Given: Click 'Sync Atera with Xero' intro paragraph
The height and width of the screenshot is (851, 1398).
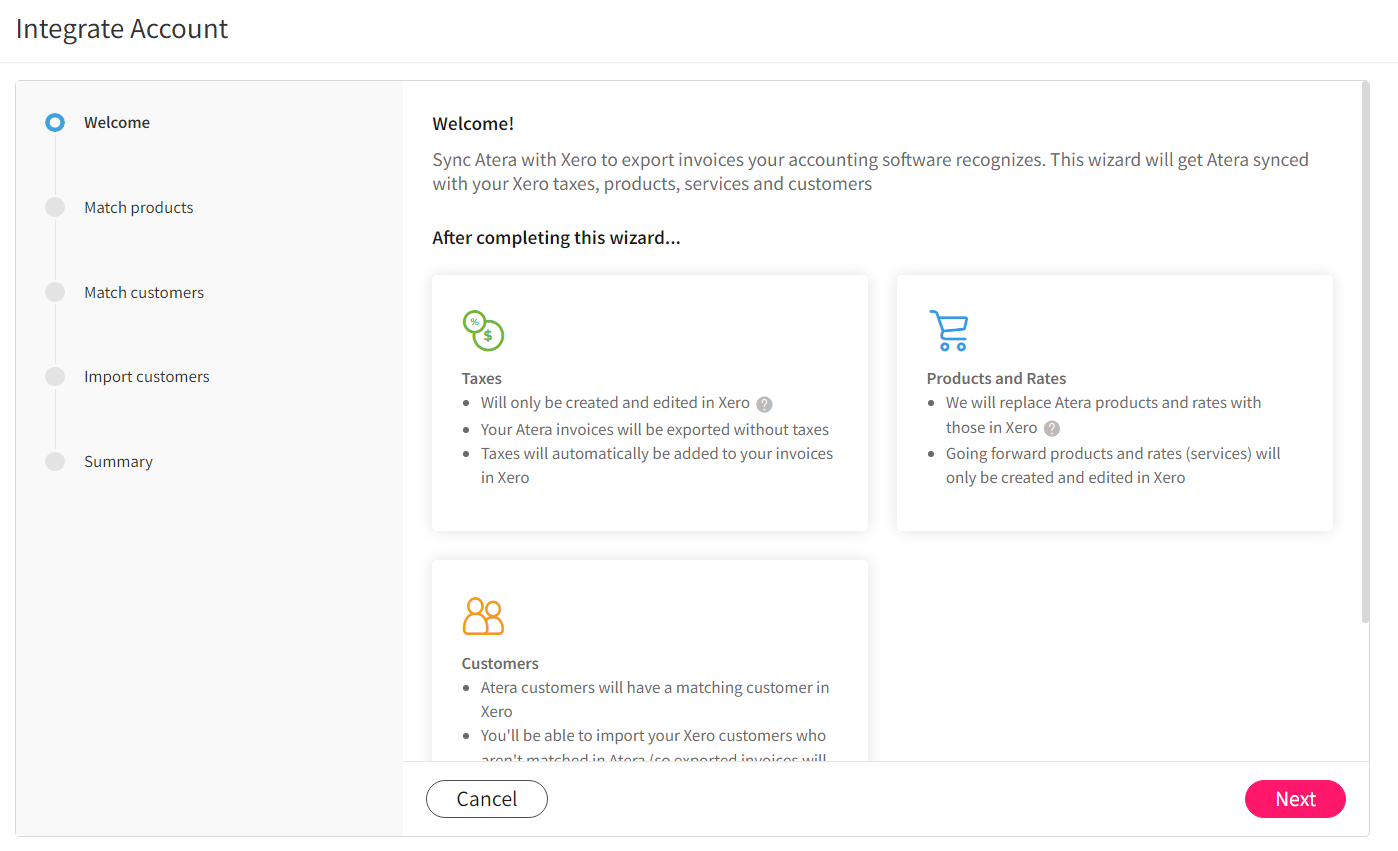Looking at the screenshot, I should [870, 172].
